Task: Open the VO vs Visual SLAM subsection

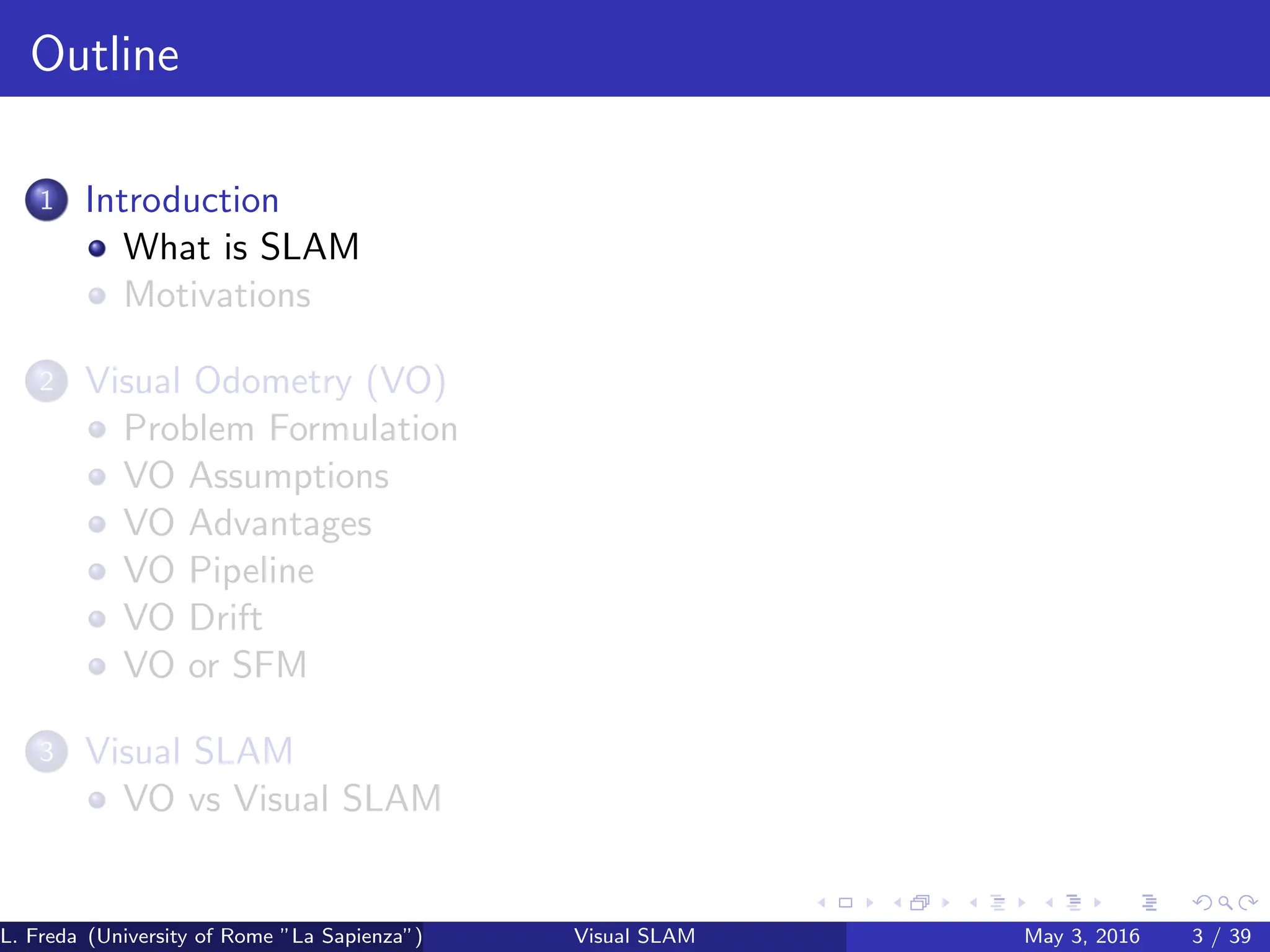Action: (282, 798)
